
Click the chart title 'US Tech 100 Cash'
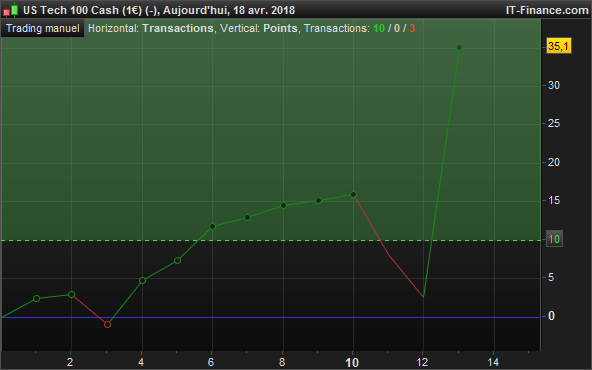[71, 10]
